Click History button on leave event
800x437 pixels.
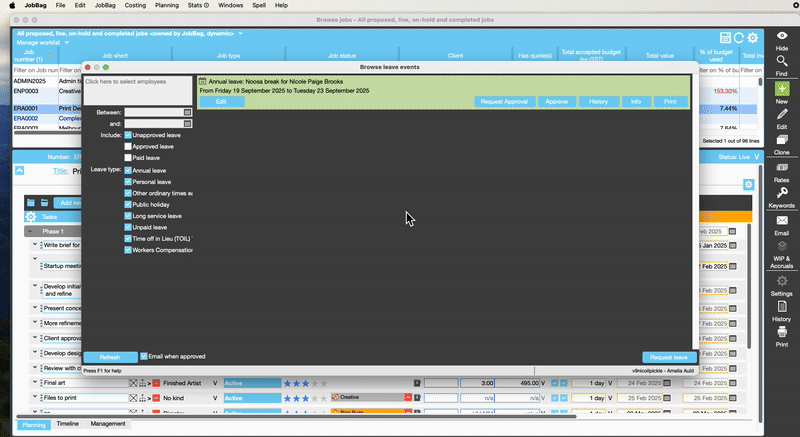598,101
